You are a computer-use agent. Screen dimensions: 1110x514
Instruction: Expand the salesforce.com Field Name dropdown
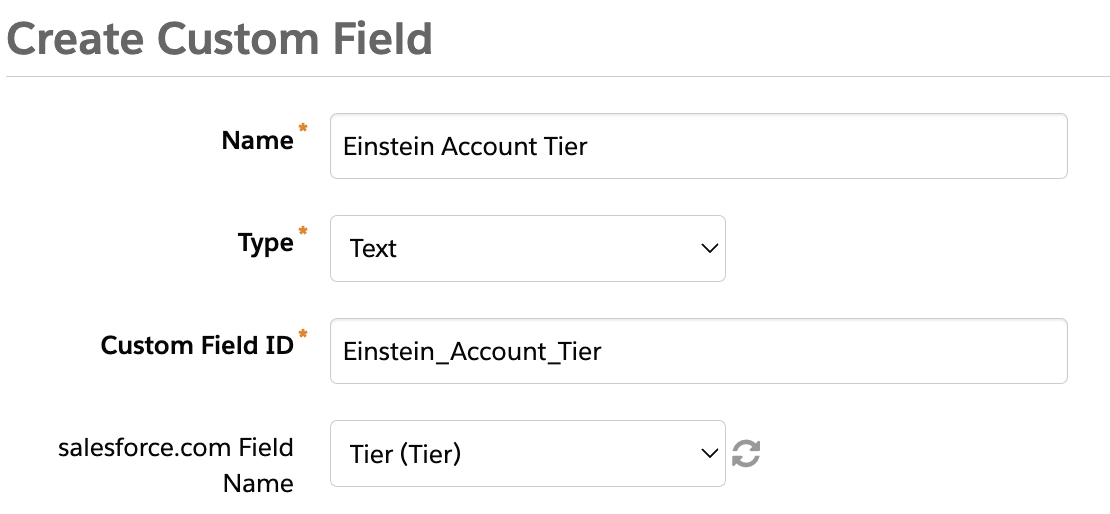click(527, 454)
